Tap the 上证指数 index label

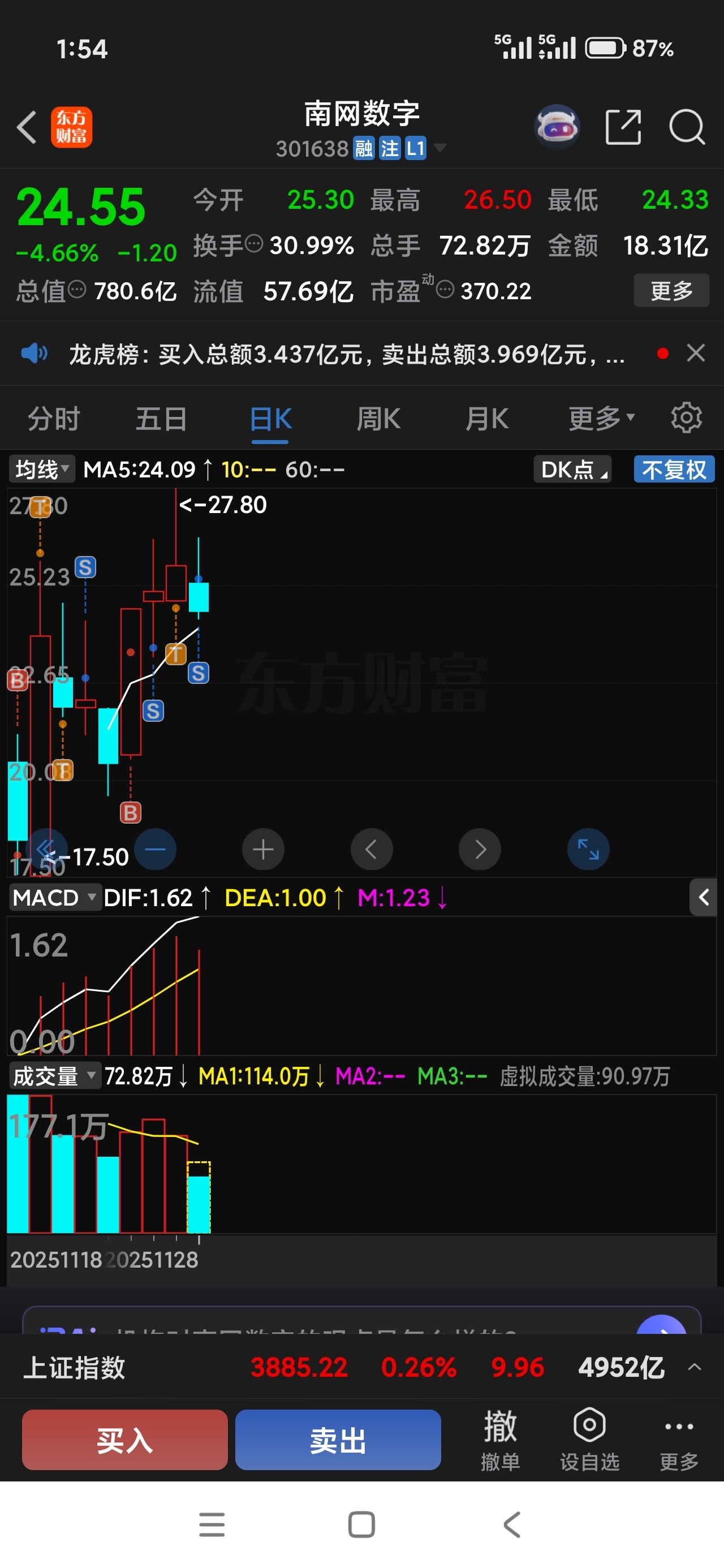coord(74,1368)
